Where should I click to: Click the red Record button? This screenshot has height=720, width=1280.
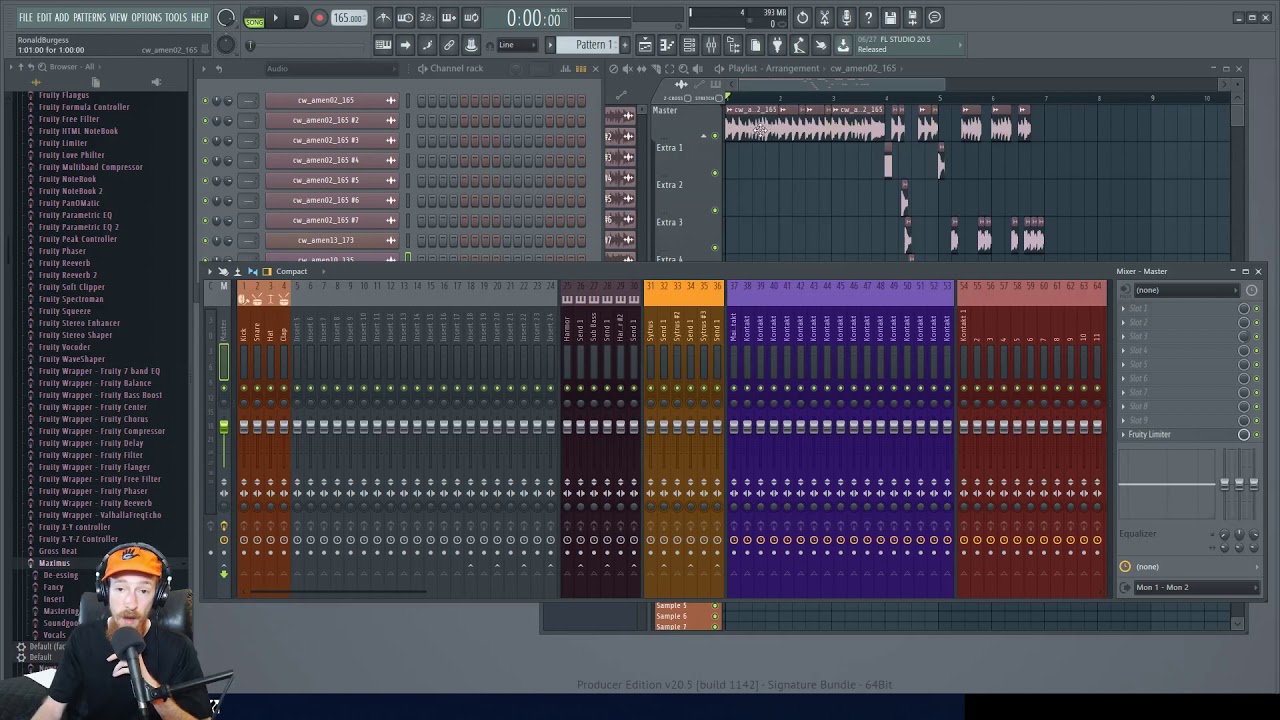click(319, 18)
